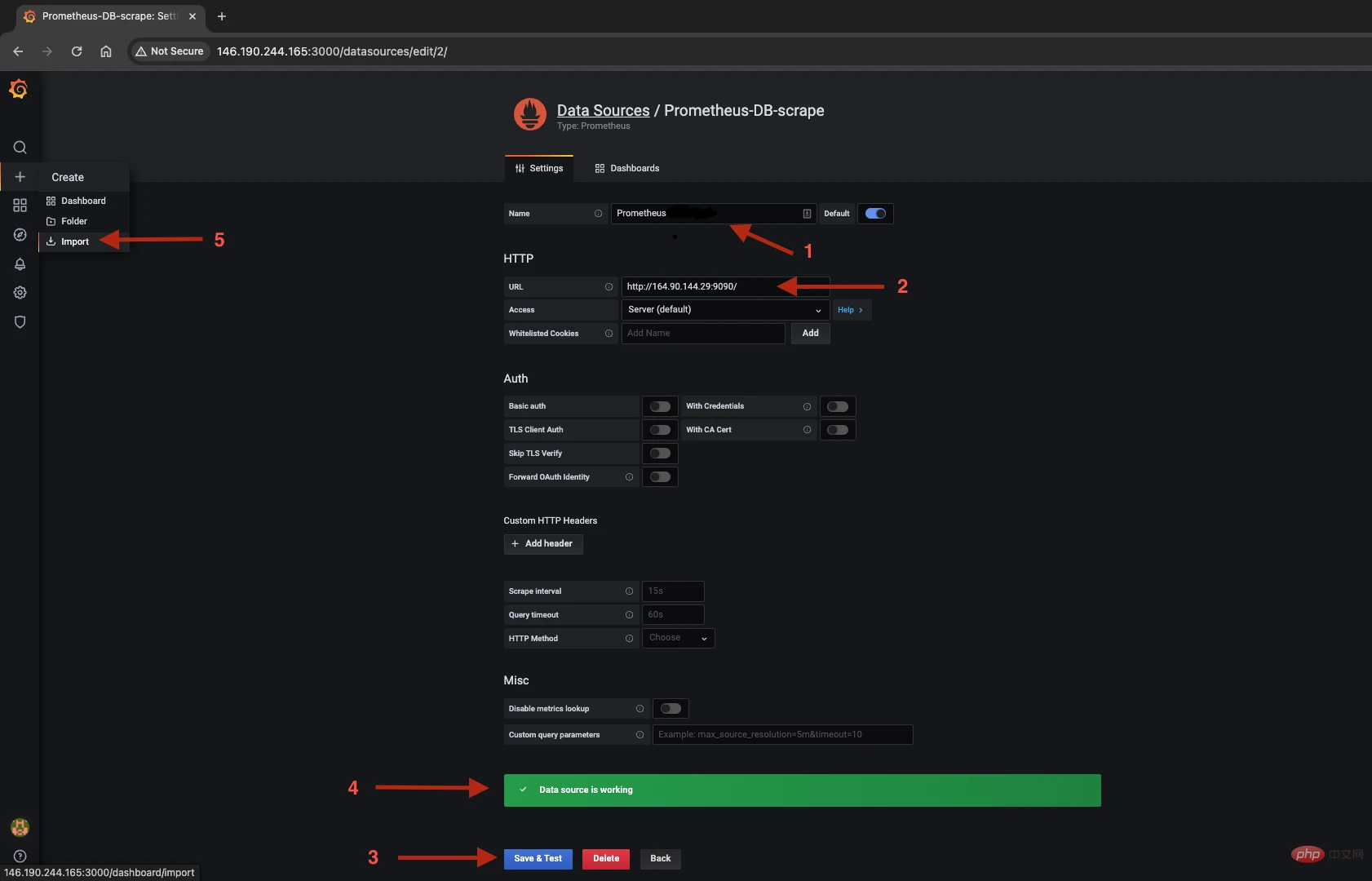The height and width of the screenshot is (881, 1372).
Task: Open the Alerting bell icon
Action: pos(20,263)
